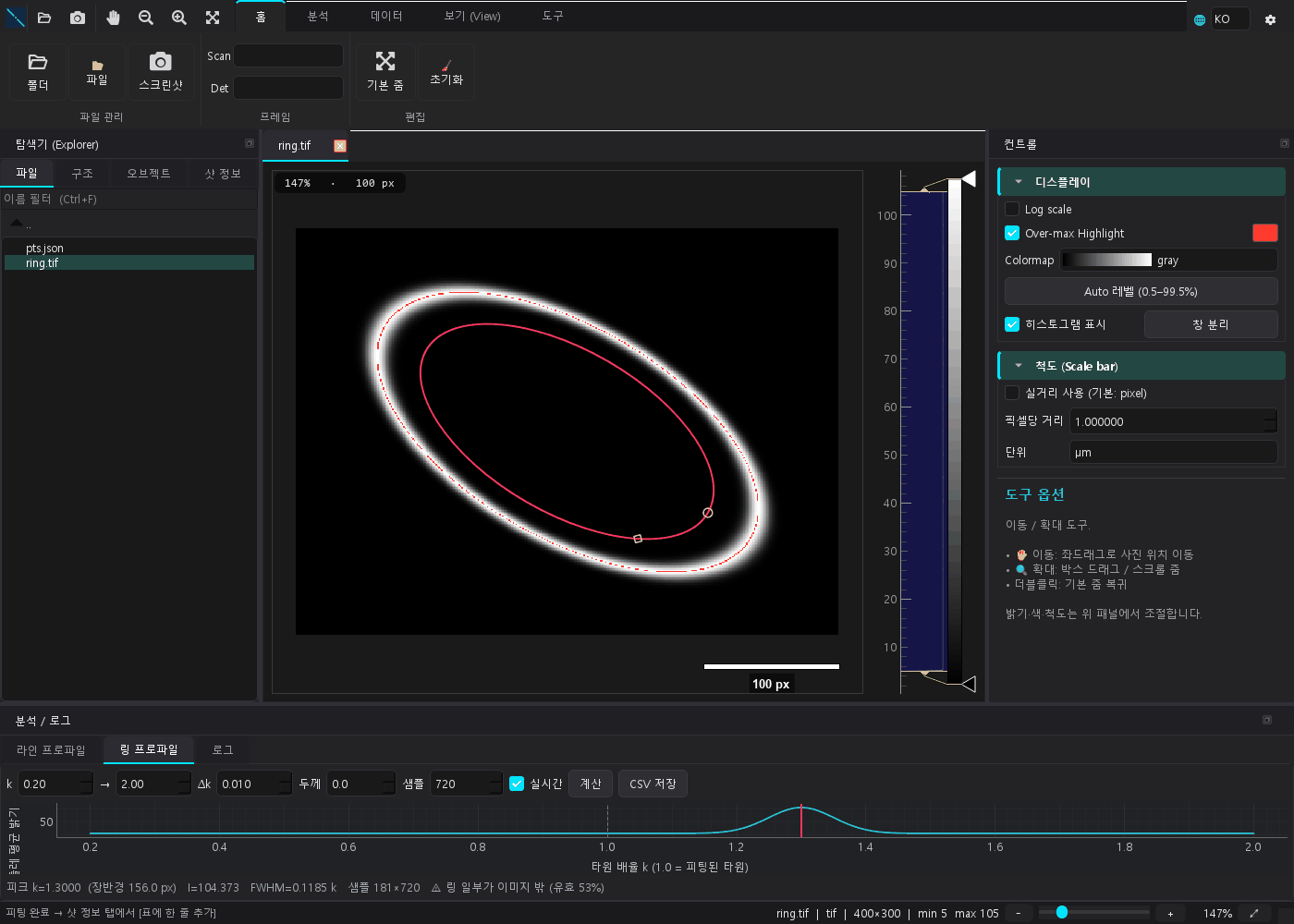Toggle the 히스토그램 표시 checkbox
This screenshot has height=924, width=1294.
(1012, 324)
